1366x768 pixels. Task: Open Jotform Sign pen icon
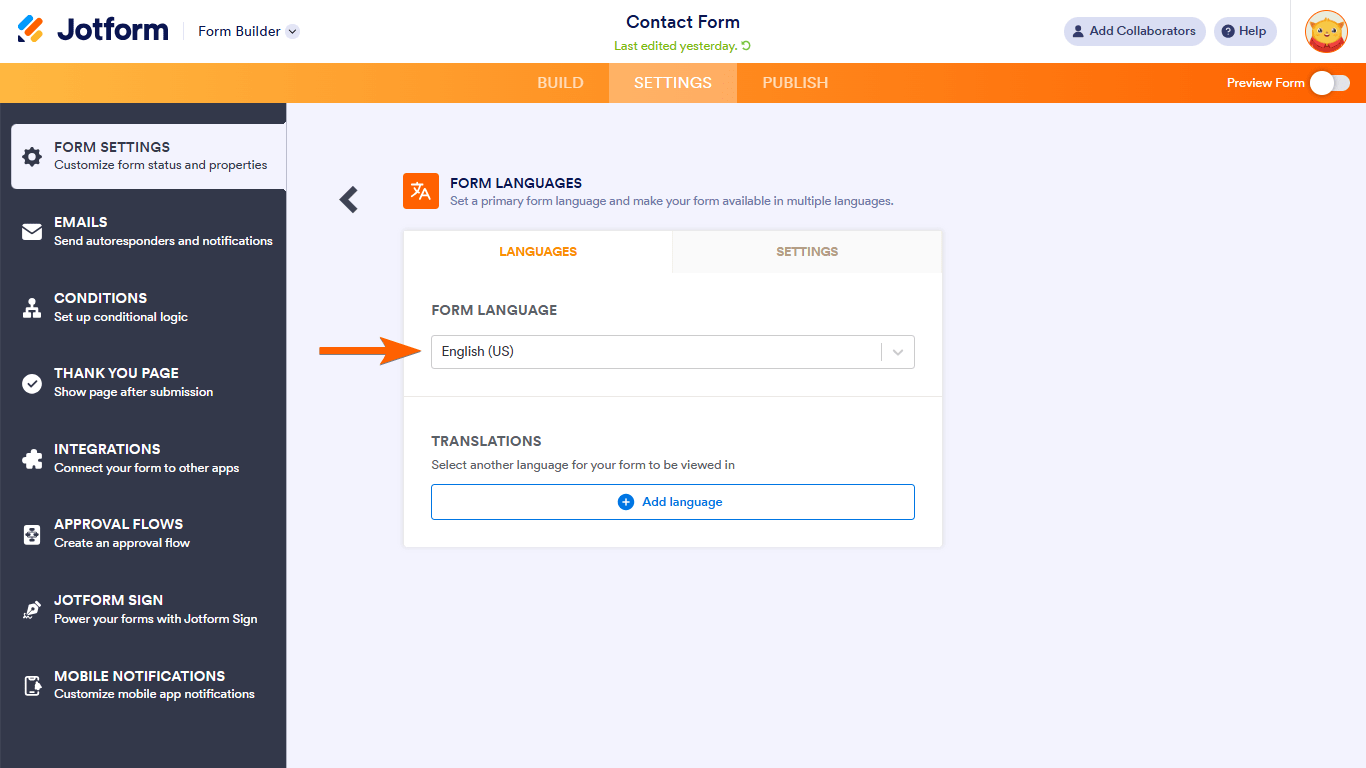click(32, 610)
